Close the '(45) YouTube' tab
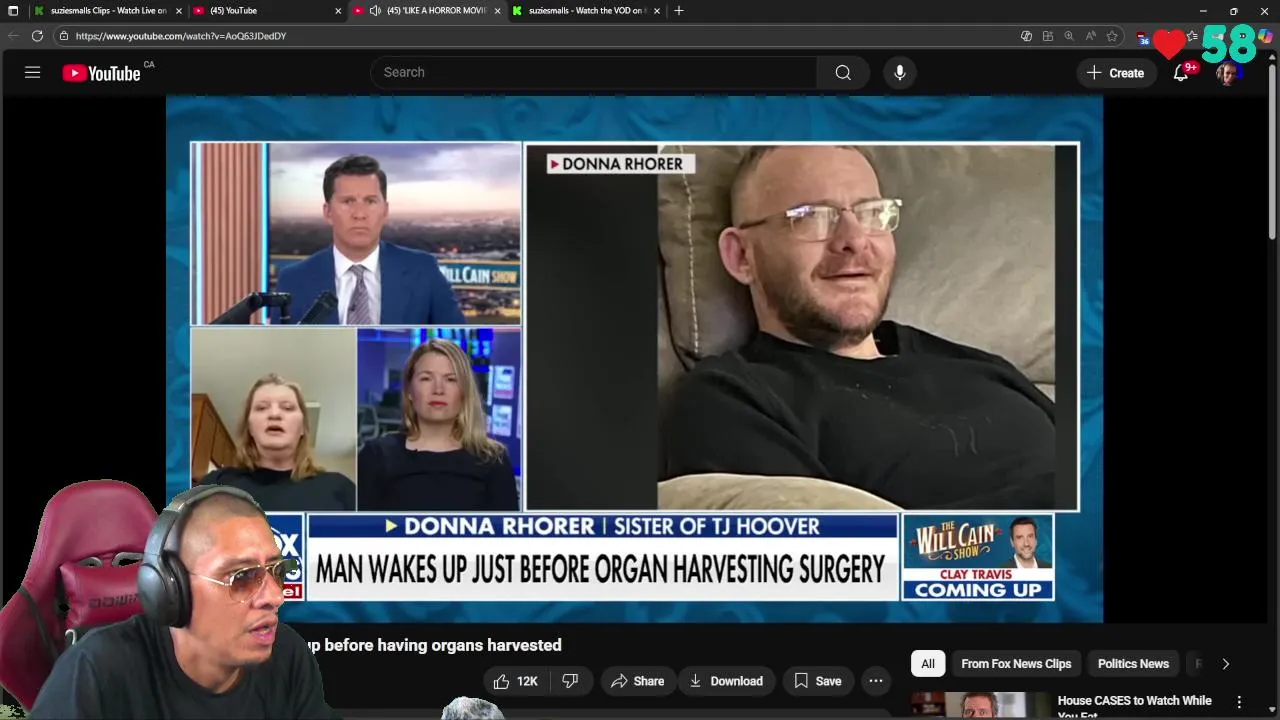 point(338,11)
